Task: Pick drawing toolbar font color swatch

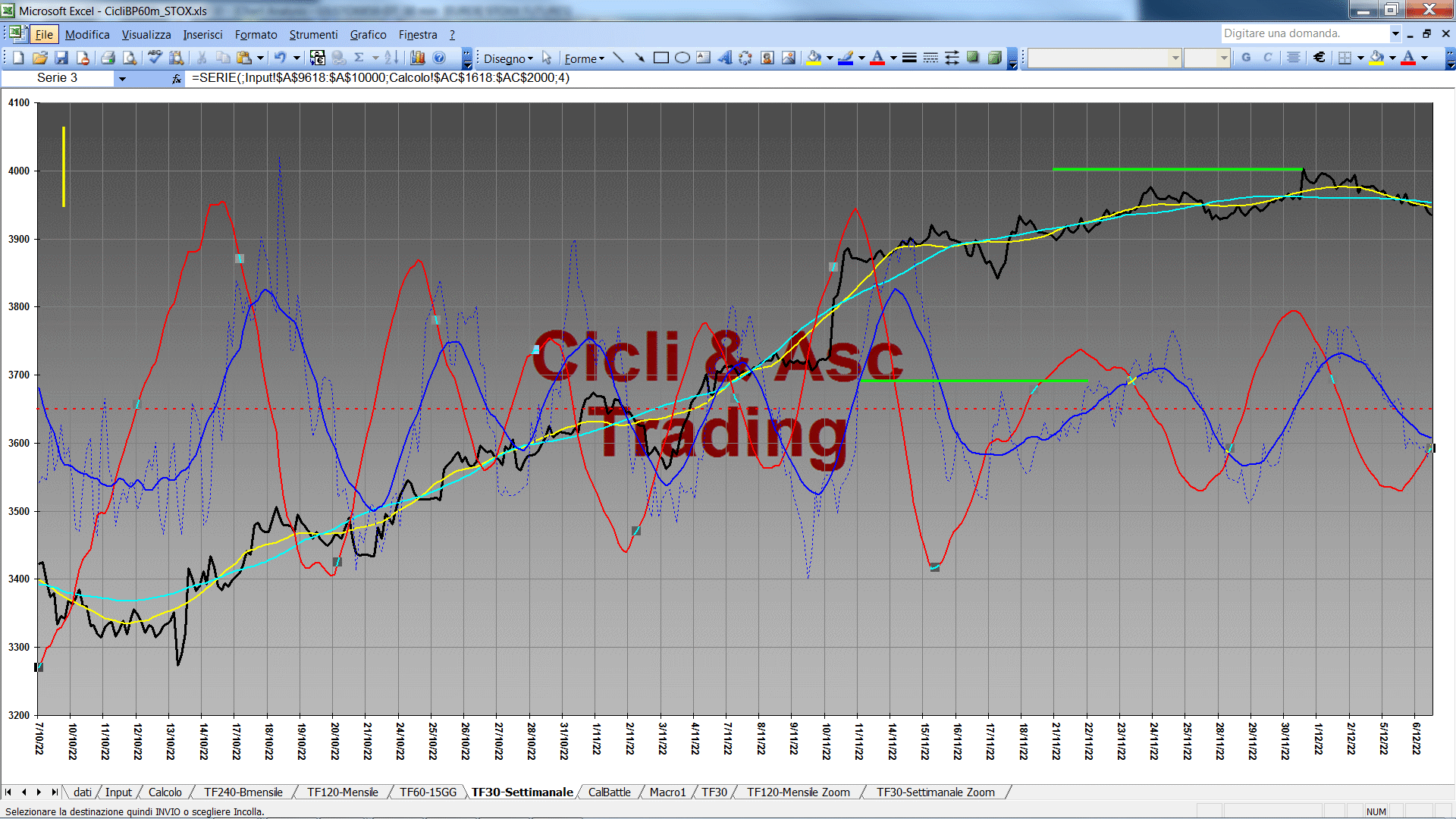Action: (x=877, y=58)
